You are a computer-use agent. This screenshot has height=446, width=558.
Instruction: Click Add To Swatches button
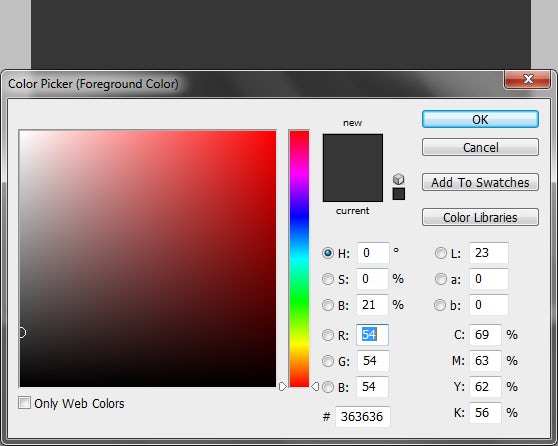tap(480, 182)
